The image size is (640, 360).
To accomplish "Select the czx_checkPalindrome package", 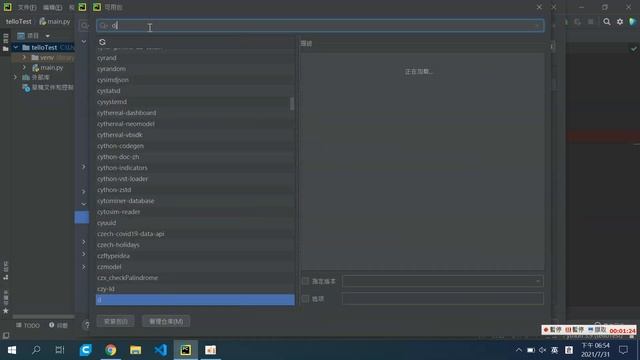I will click(195, 278).
